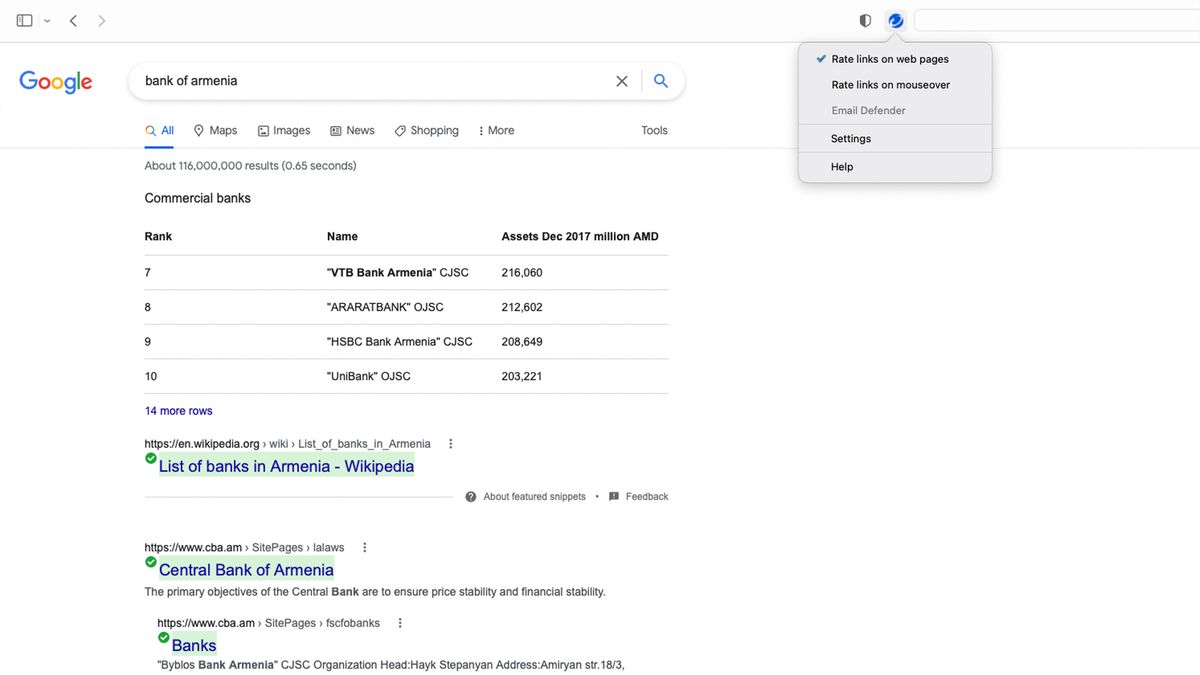Viewport: 1200px width, 675px height.
Task: Open three-dot options beside Wikipedia URL
Action: coord(451,444)
